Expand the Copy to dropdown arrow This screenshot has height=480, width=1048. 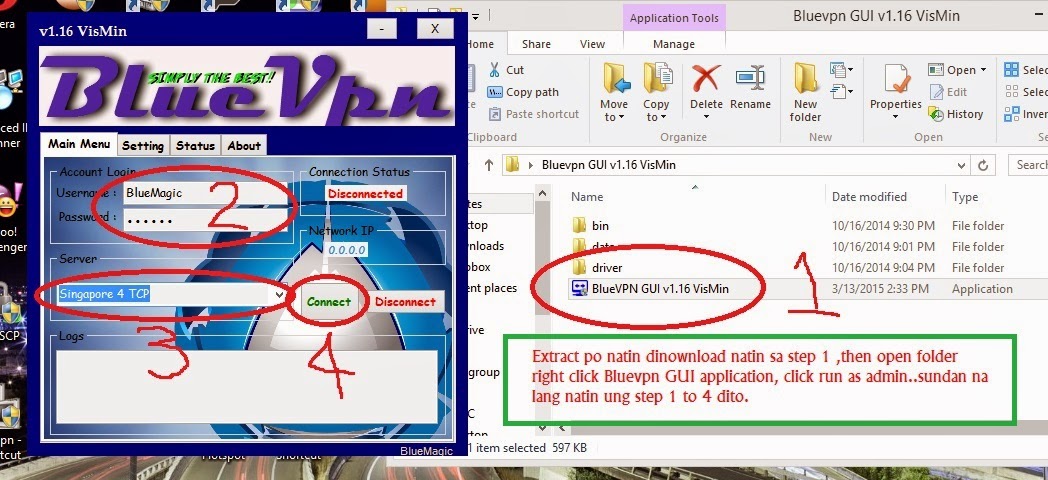point(663,118)
